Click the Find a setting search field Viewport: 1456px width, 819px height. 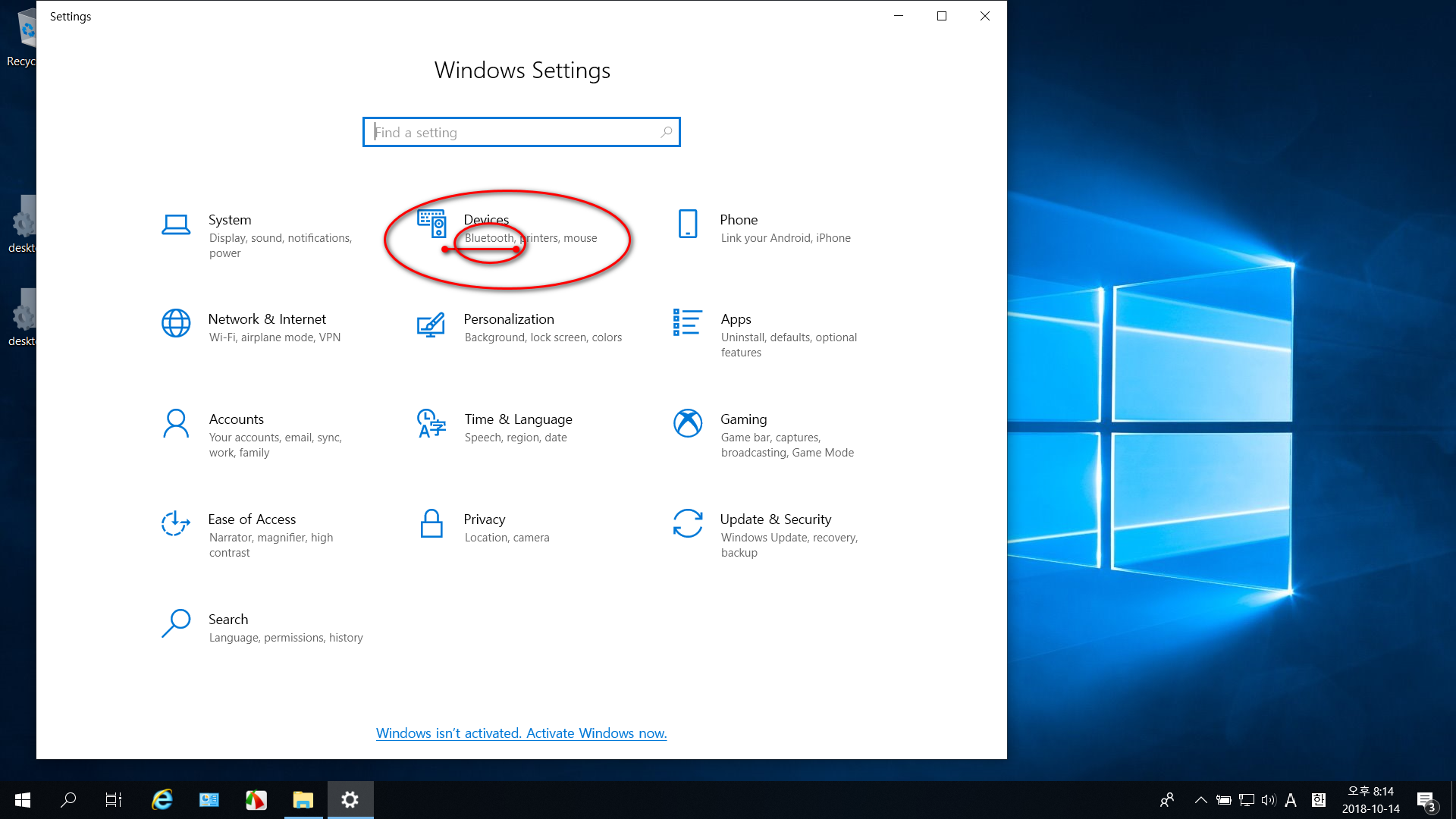point(521,132)
